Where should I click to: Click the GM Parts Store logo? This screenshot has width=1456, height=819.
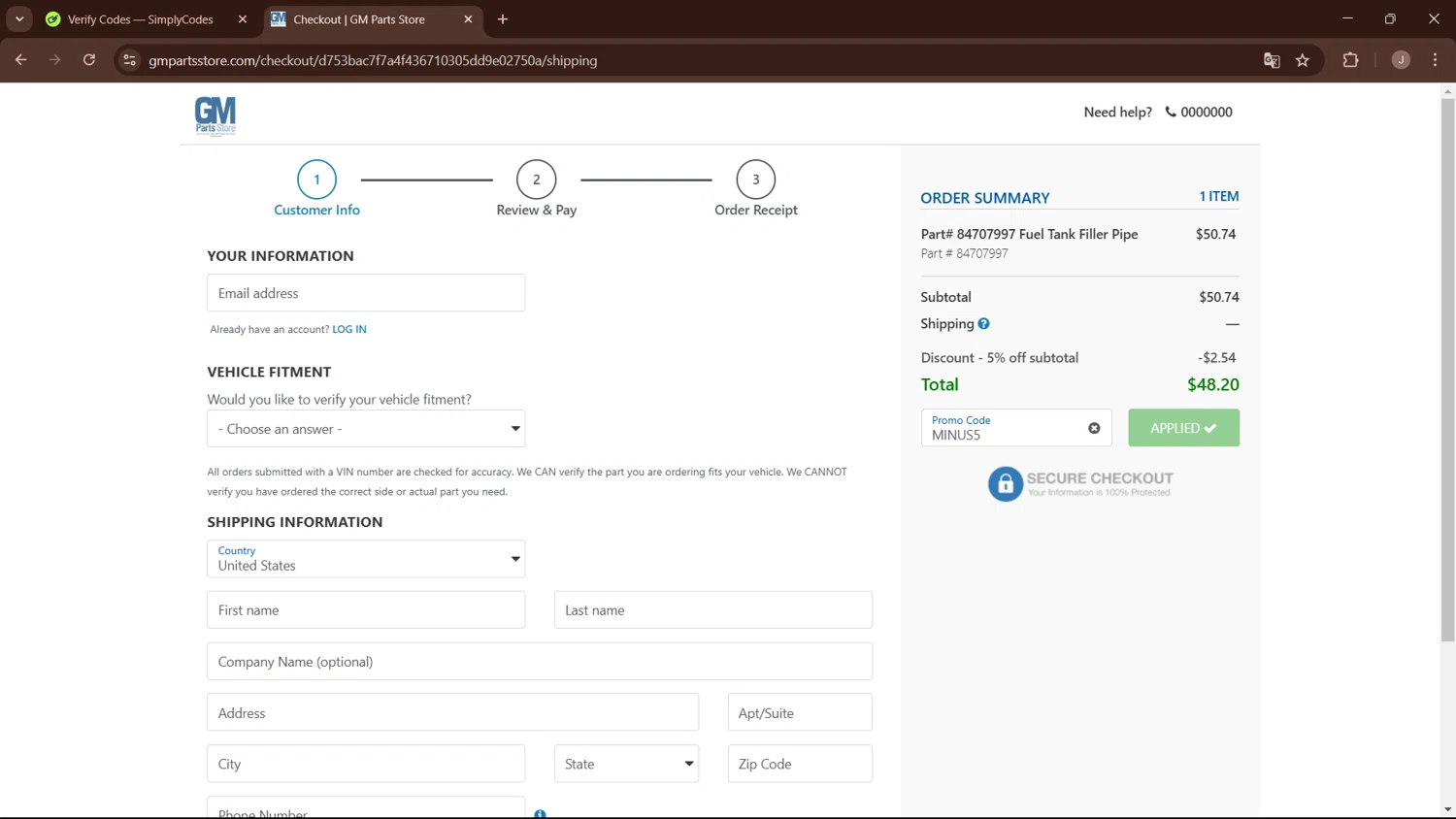pos(215,115)
